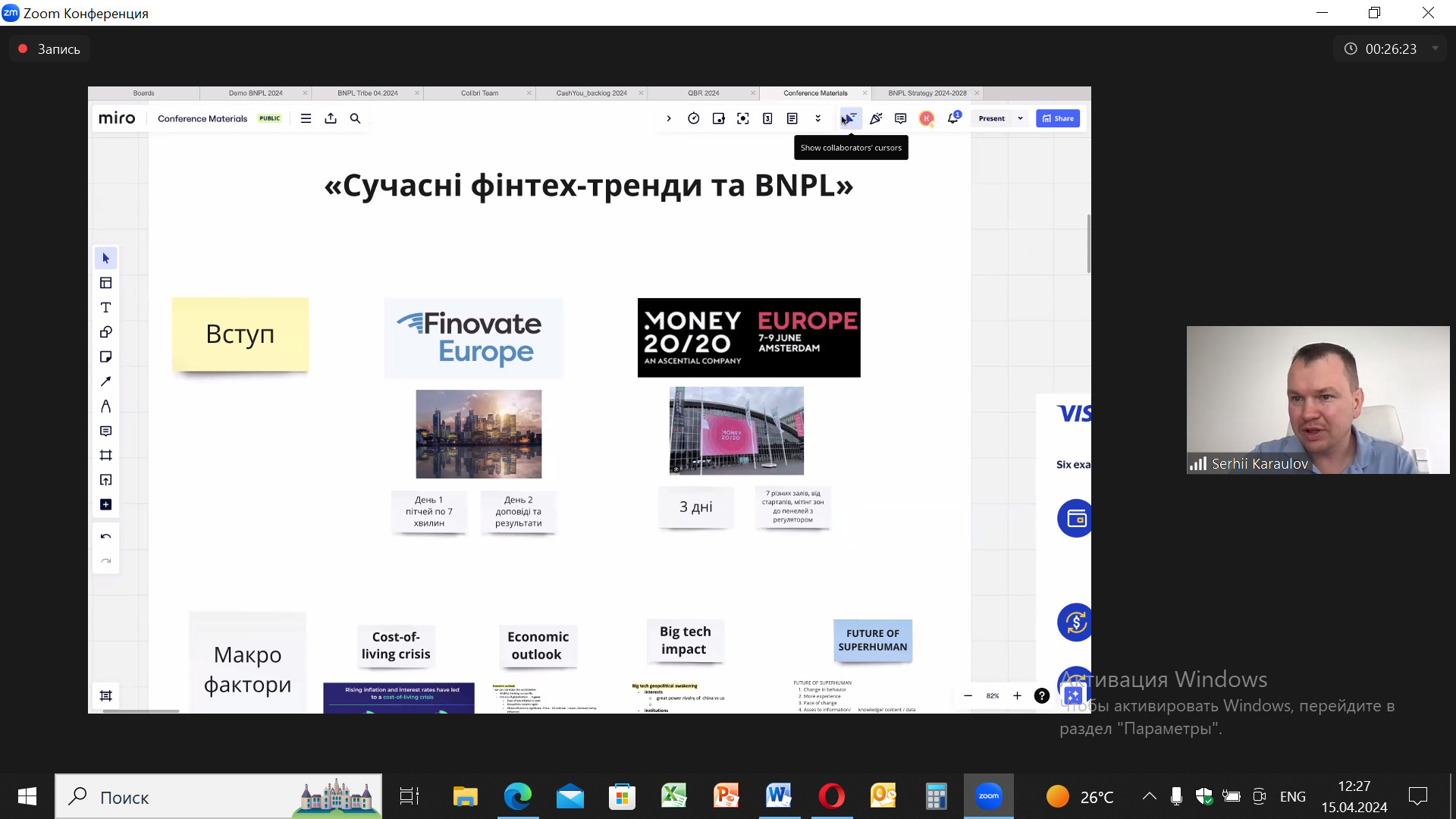This screenshot has width=1456, height=819.
Task: Expand more apps double-chevron in toolbar
Action: tap(817, 119)
